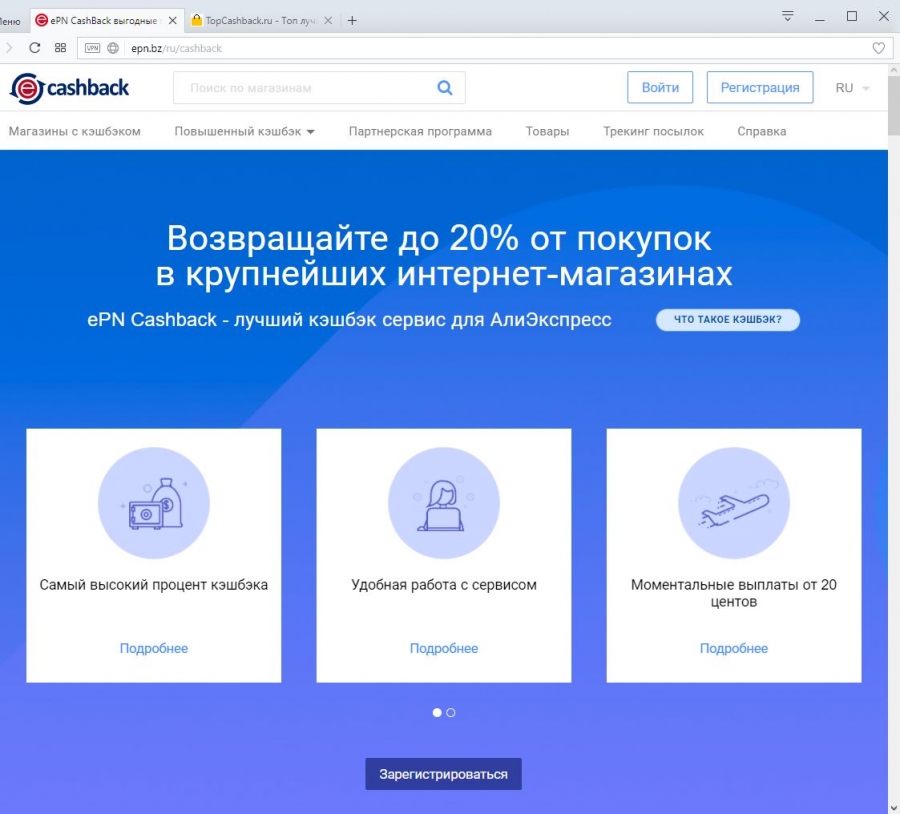Add page to bookmarks with heart icon
The width and height of the screenshot is (900, 814).
pos(878,48)
